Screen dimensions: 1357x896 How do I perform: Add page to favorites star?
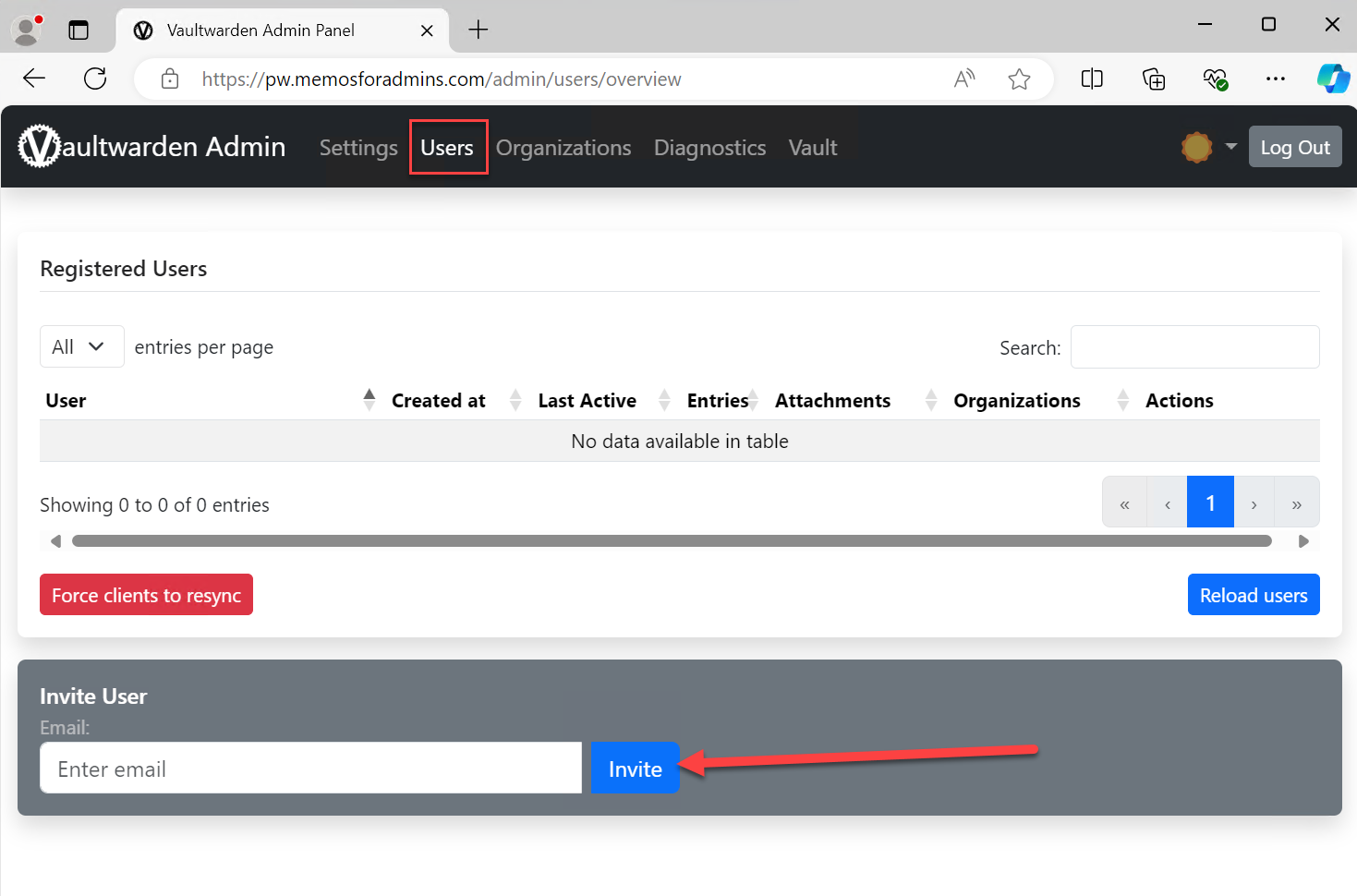tap(1019, 79)
